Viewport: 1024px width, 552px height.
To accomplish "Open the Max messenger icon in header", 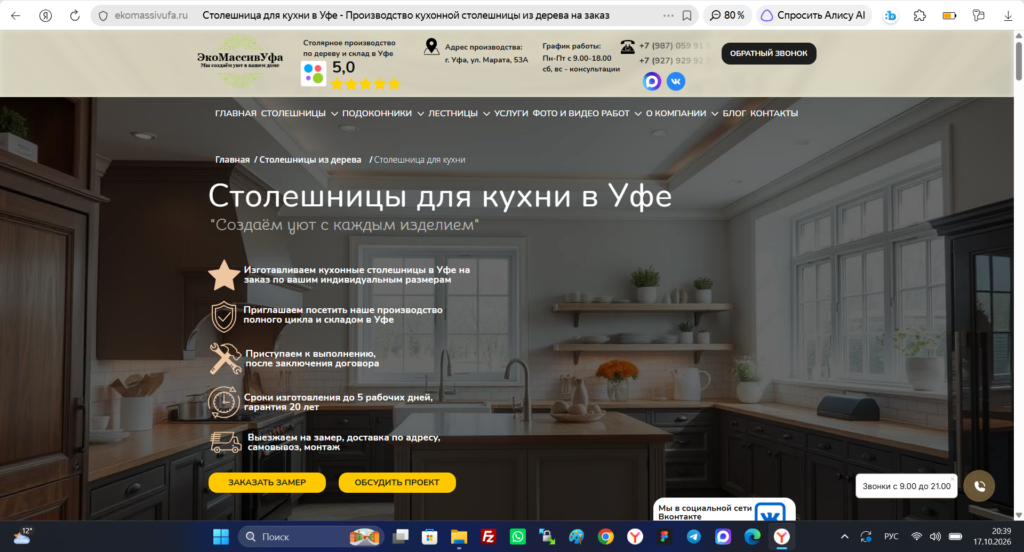I will (x=652, y=81).
